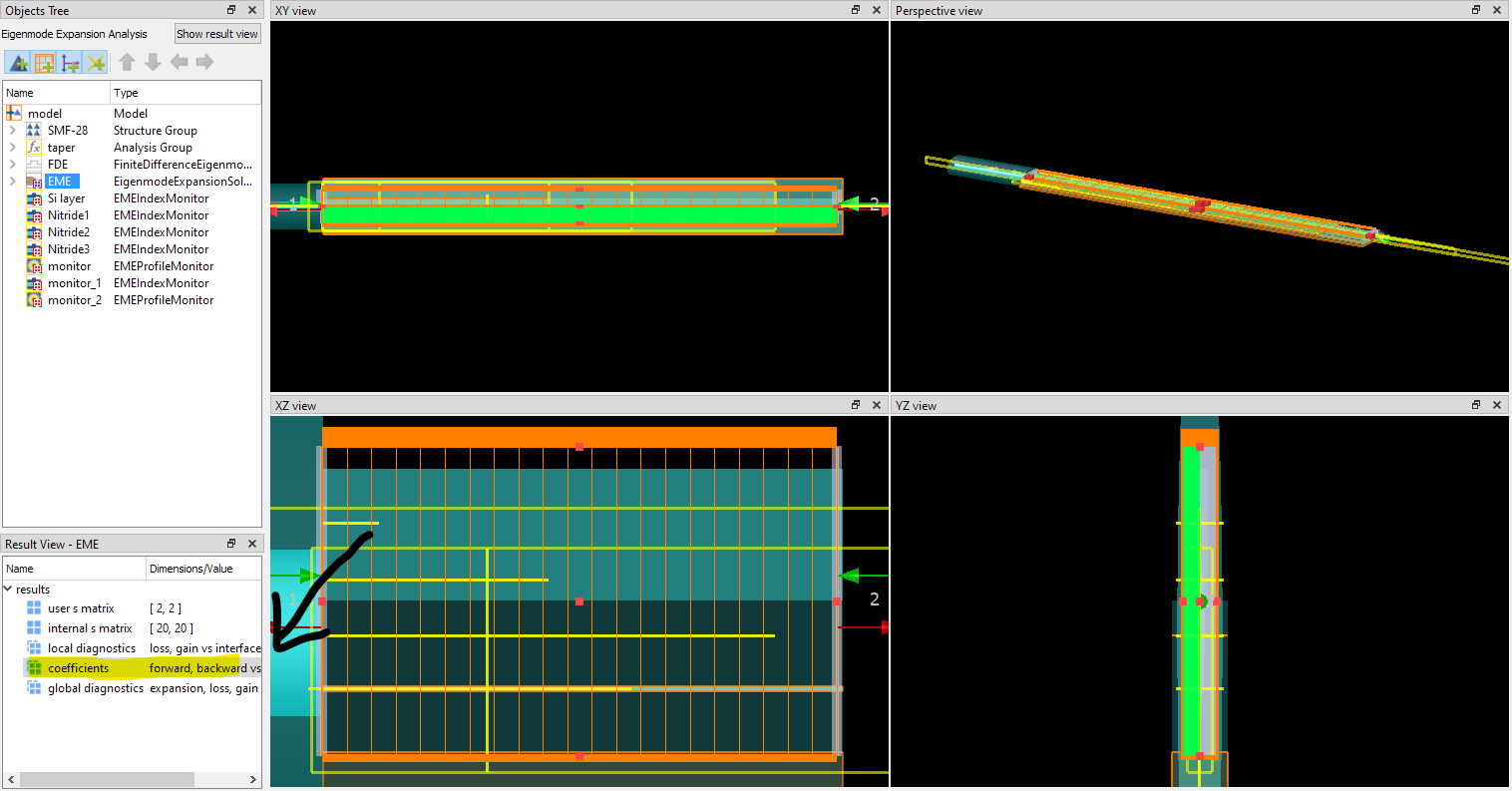The image size is (1512, 791).
Task: Click the 'internal s matrix' result label
Action: pyautogui.click(x=90, y=628)
